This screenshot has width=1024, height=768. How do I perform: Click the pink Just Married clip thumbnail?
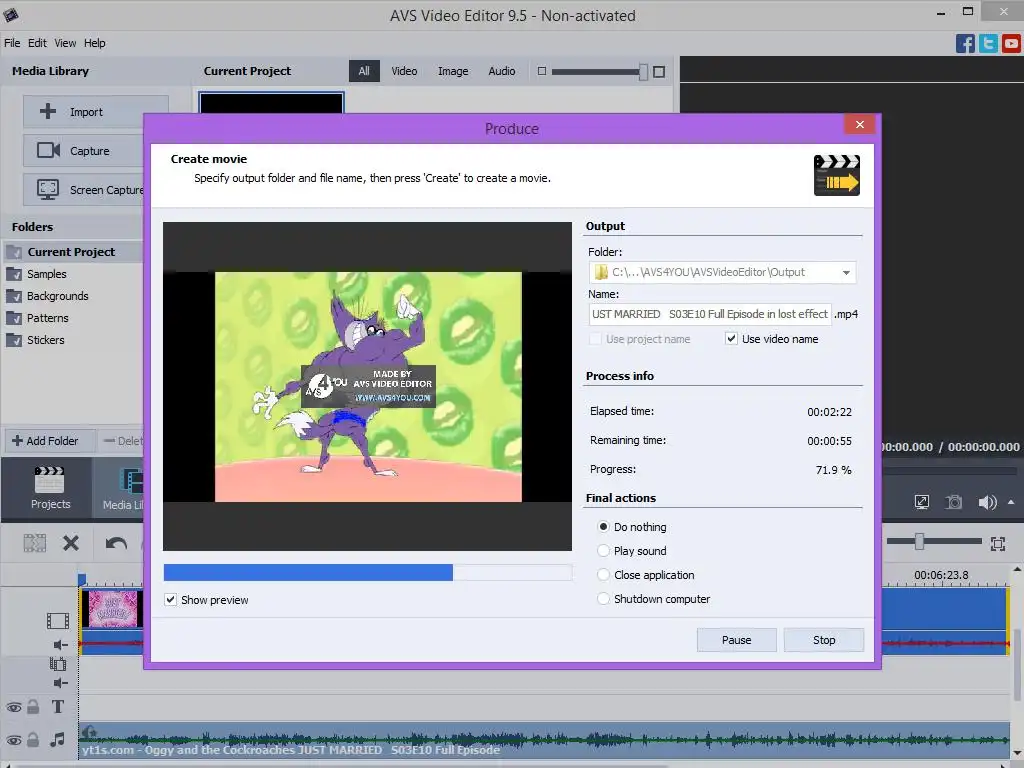(x=112, y=609)
